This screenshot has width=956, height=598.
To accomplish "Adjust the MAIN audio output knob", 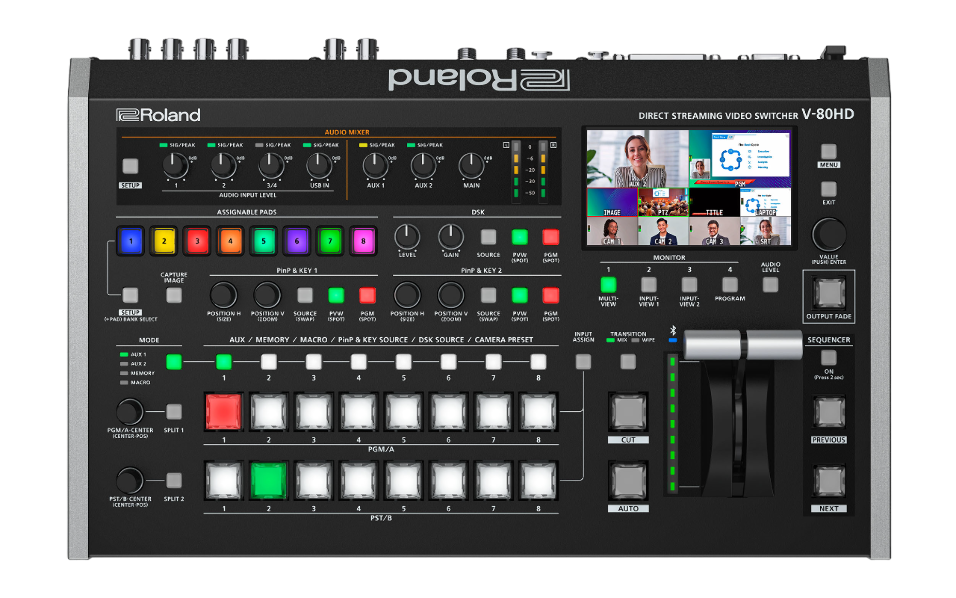I will pos(471,165).
